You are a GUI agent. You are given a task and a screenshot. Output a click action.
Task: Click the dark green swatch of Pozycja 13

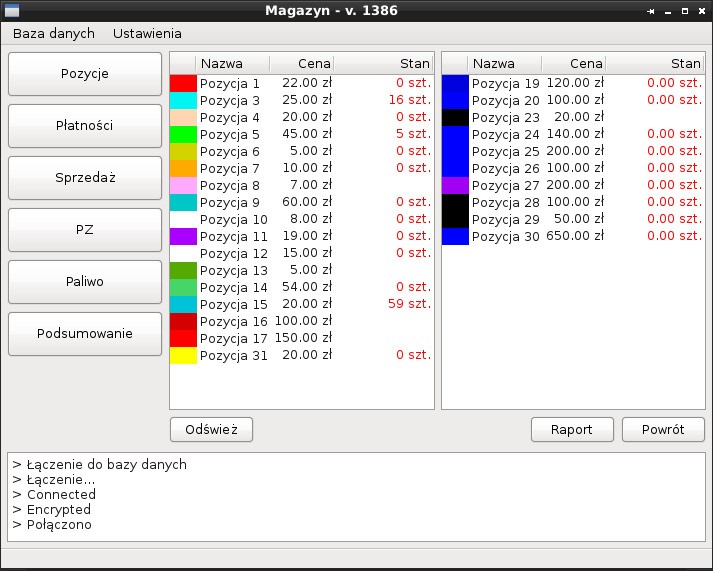(x=183, y=270)
